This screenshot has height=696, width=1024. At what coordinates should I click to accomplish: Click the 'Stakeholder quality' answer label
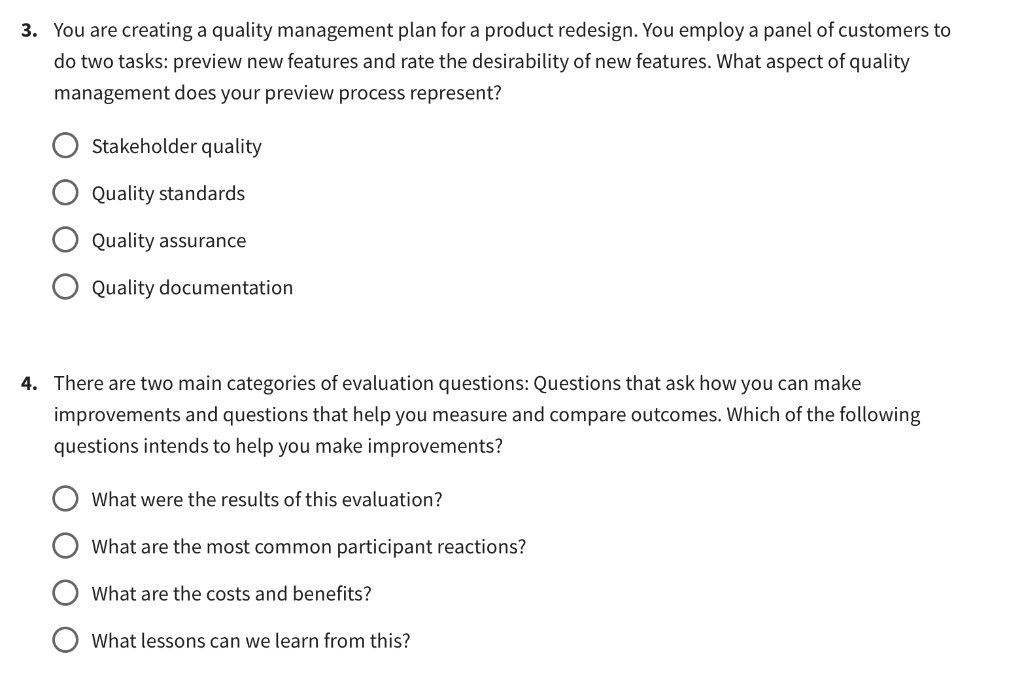pyautogui.click(x=176, y=146)
